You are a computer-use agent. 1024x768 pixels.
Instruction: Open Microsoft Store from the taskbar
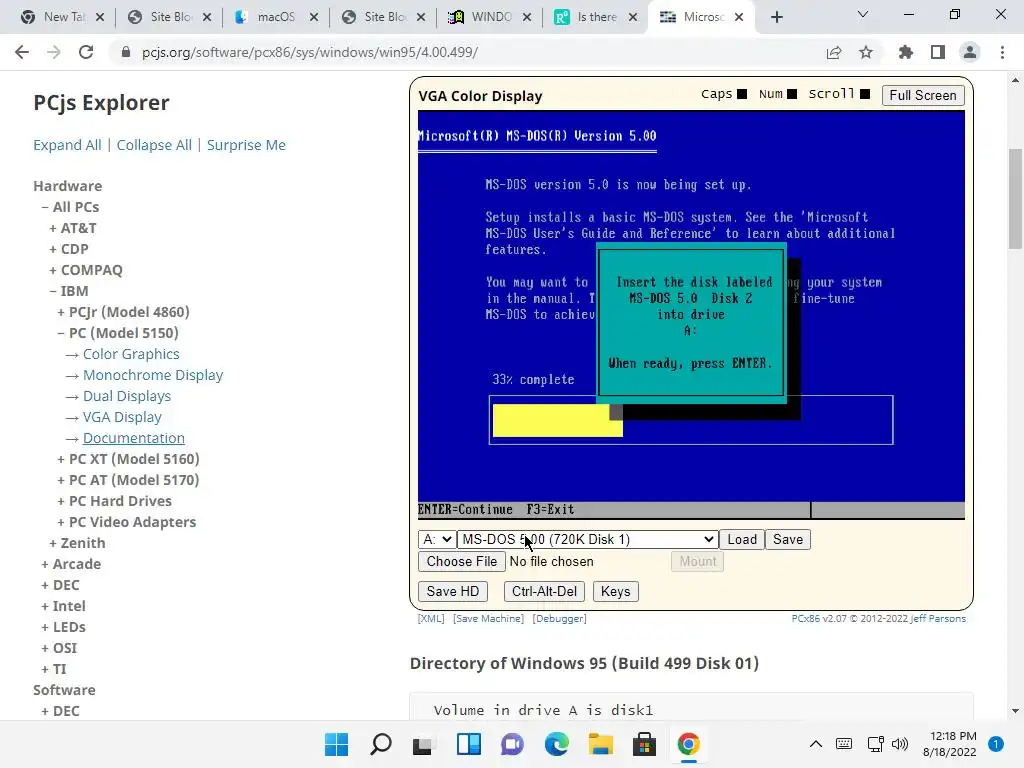[x=644, y=744]
